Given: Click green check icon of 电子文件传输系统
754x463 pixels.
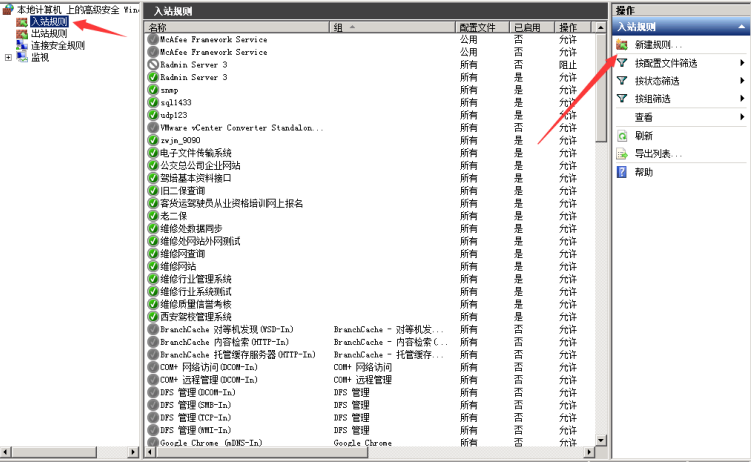Looking at the screenshot, I should click(x=153, y=153).
